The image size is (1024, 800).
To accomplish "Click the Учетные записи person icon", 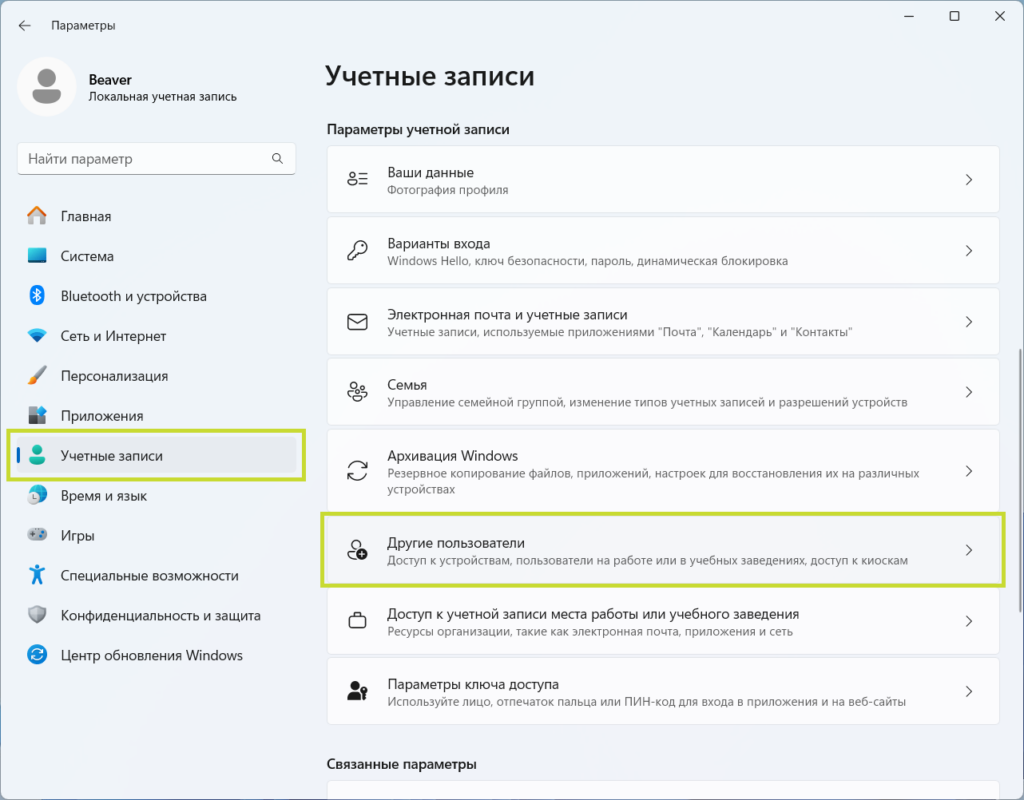I will pyautogui.click(x=37, y=455).
